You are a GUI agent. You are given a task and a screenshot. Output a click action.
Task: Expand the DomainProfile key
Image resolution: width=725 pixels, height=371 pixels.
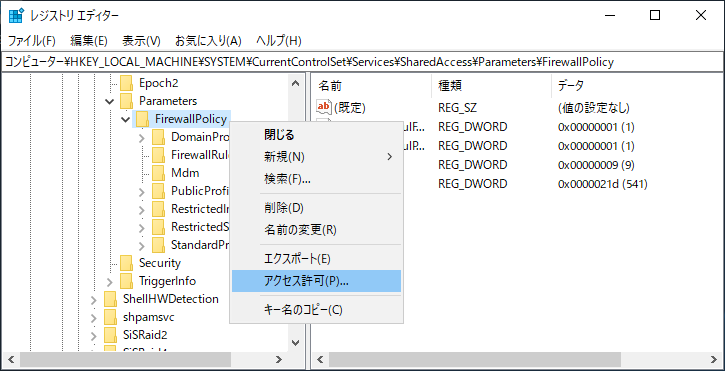click(x=142, y=137)
